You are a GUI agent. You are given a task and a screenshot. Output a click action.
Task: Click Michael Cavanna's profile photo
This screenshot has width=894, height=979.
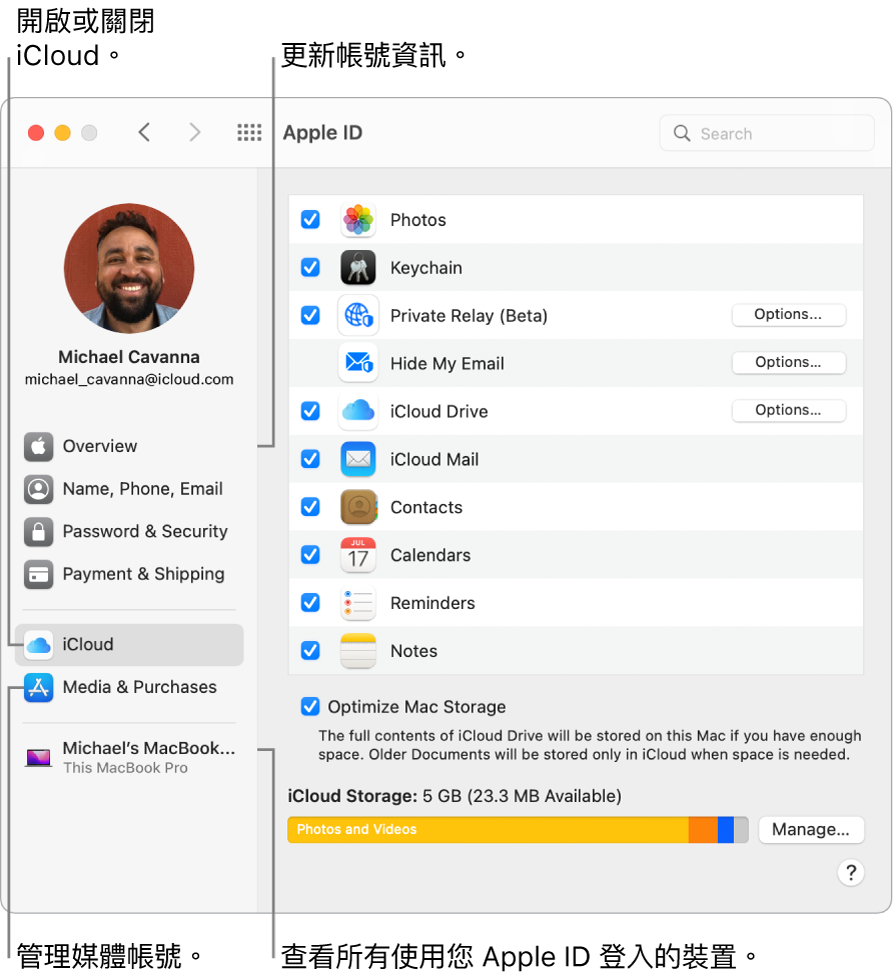129,268
